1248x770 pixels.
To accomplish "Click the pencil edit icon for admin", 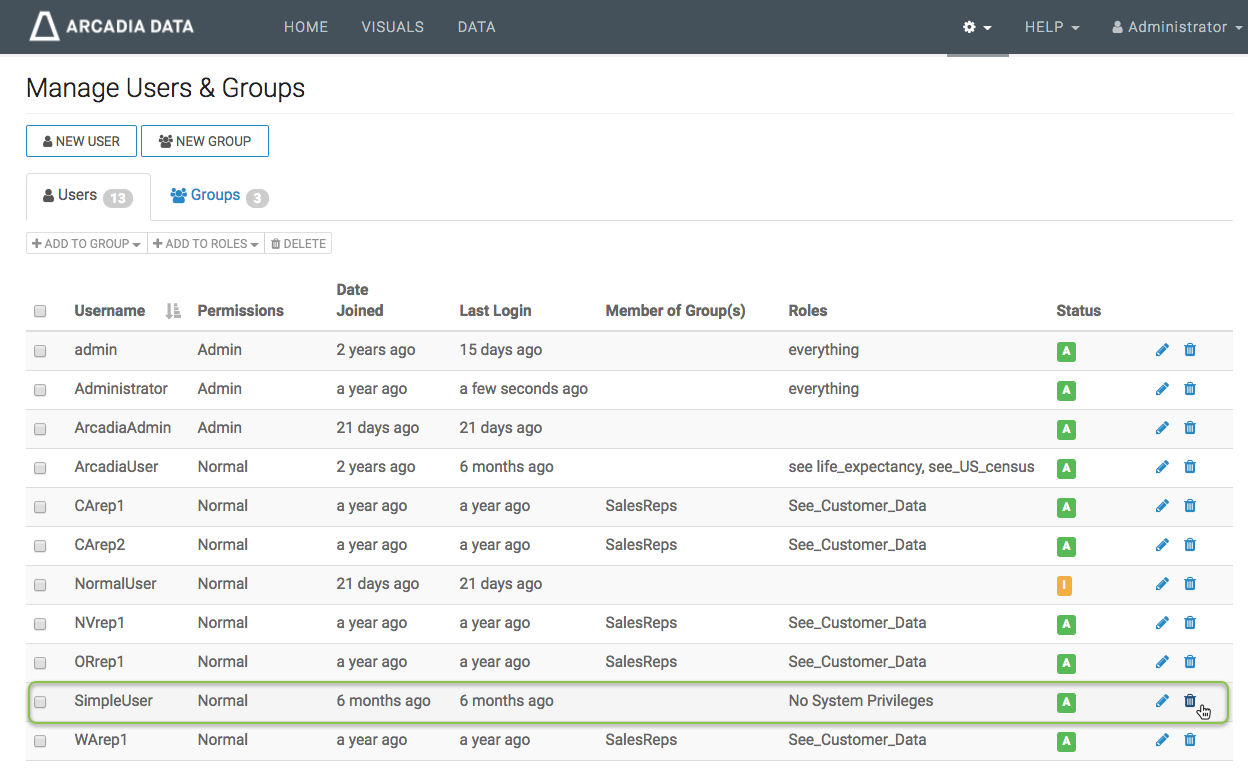I will [x=1162, y=350].
